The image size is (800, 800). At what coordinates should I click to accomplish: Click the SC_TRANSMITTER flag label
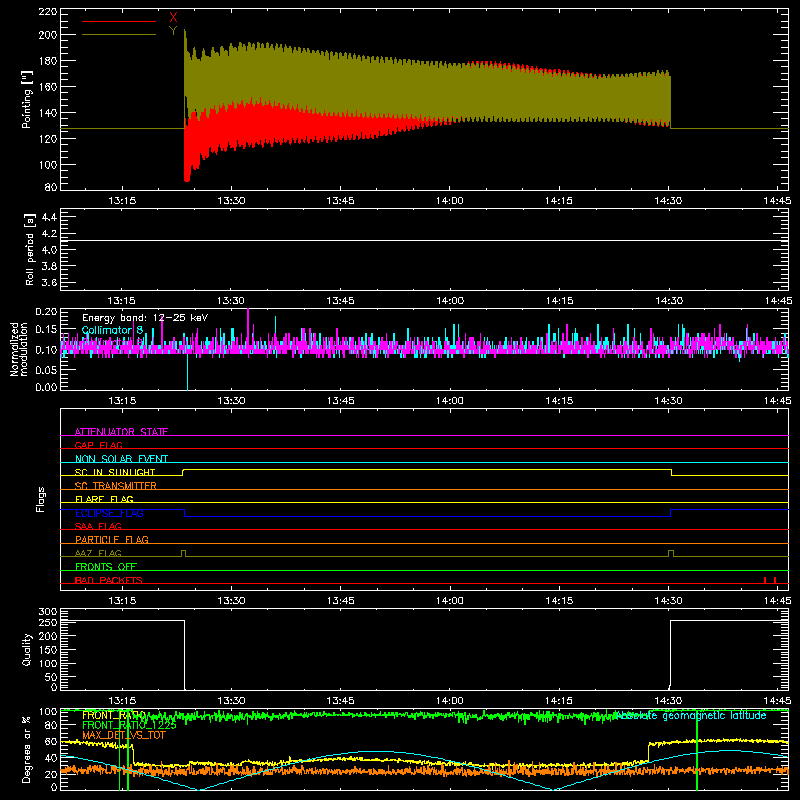click(116, 486)
